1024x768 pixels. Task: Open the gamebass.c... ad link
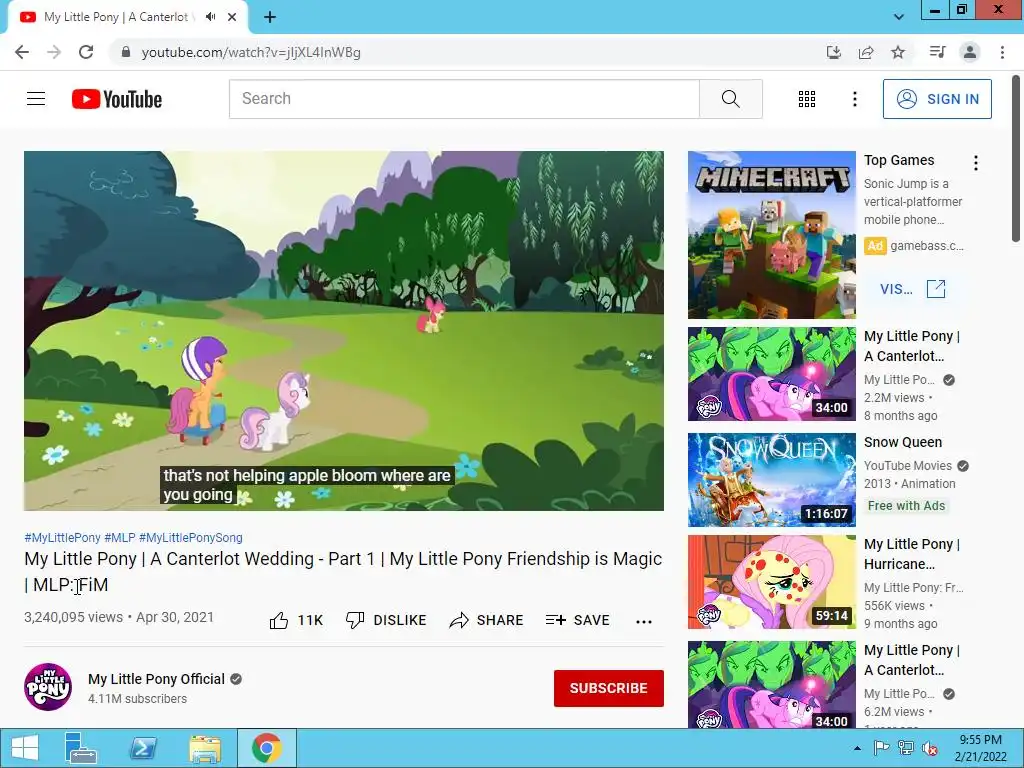click(x=927, y=246)
